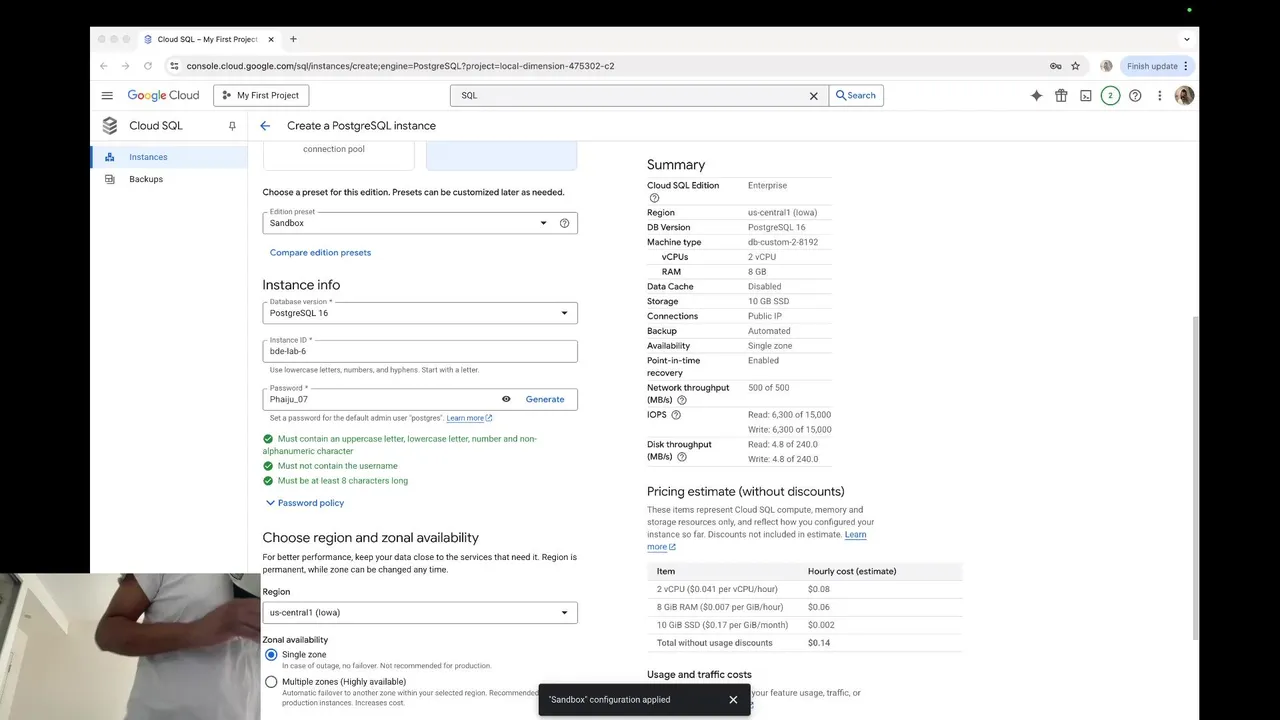Click the browser back arrow
This screenshot has width=1280, height=720.
click(104, 66)
